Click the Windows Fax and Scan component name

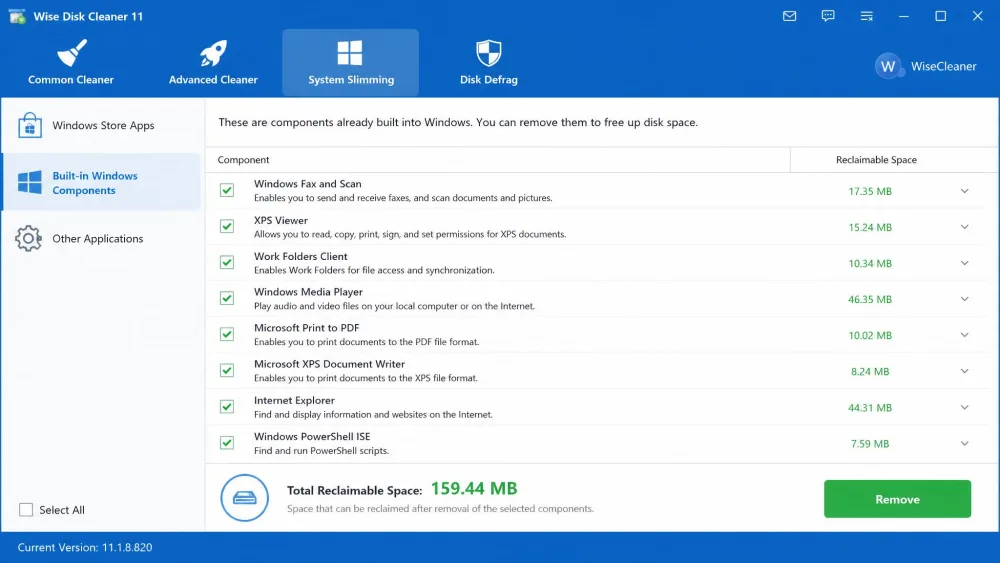pos(307,184)
